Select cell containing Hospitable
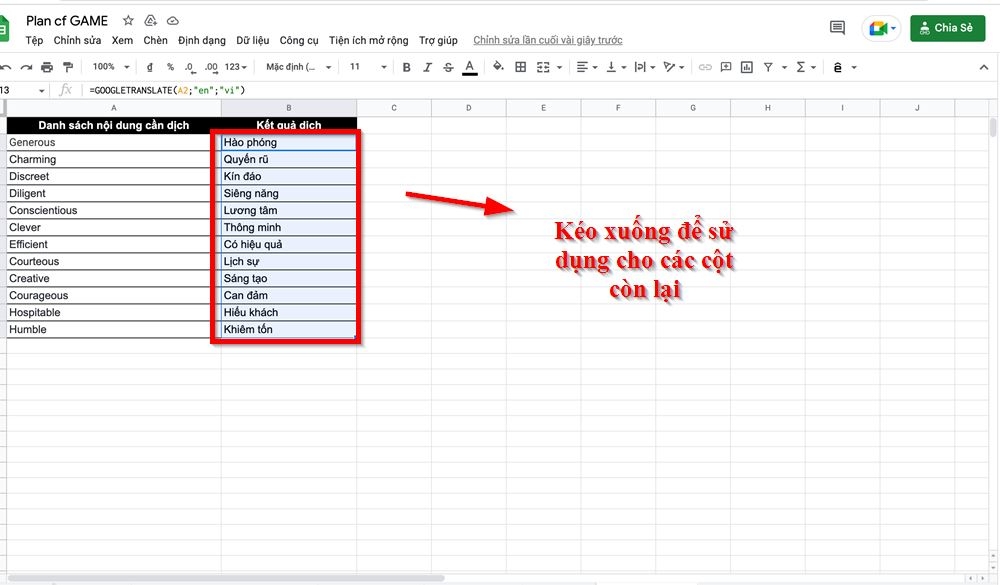Screen dimensions: 1000x585 114,313
